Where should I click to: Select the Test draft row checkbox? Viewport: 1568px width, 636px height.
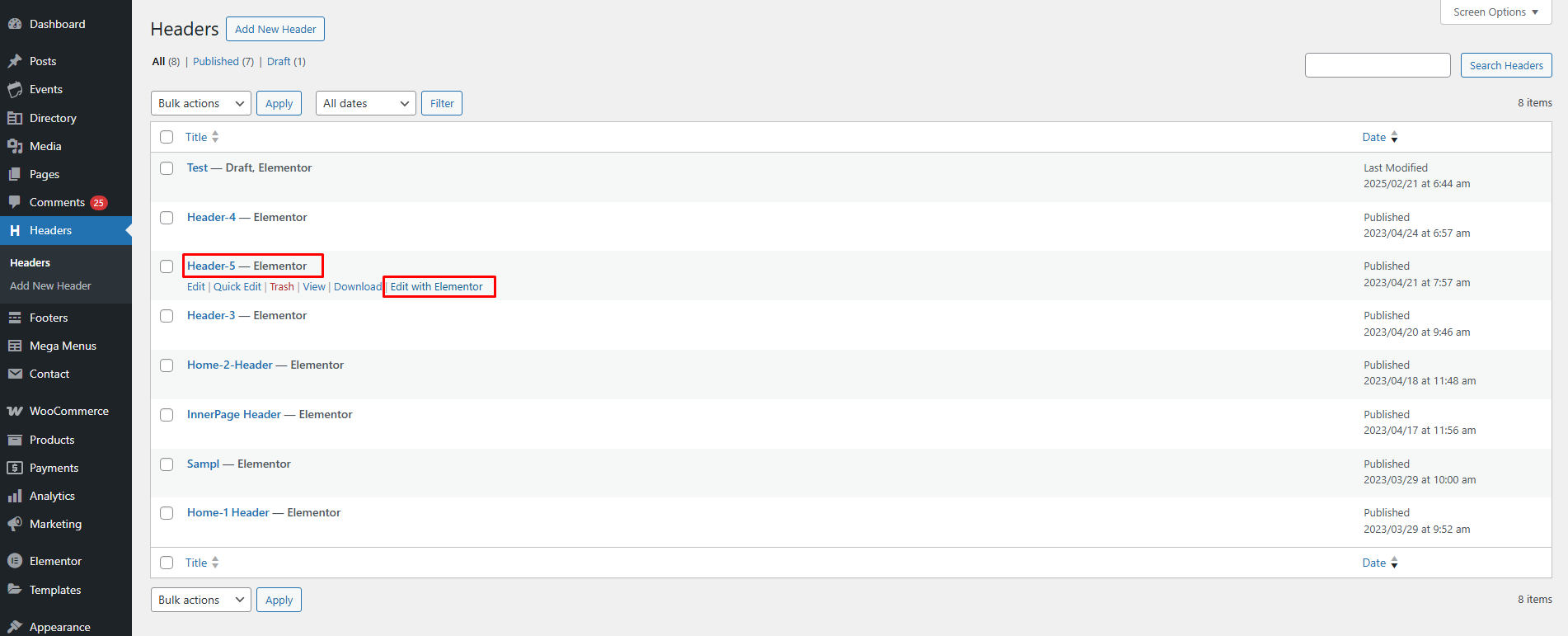pos(167,168)
